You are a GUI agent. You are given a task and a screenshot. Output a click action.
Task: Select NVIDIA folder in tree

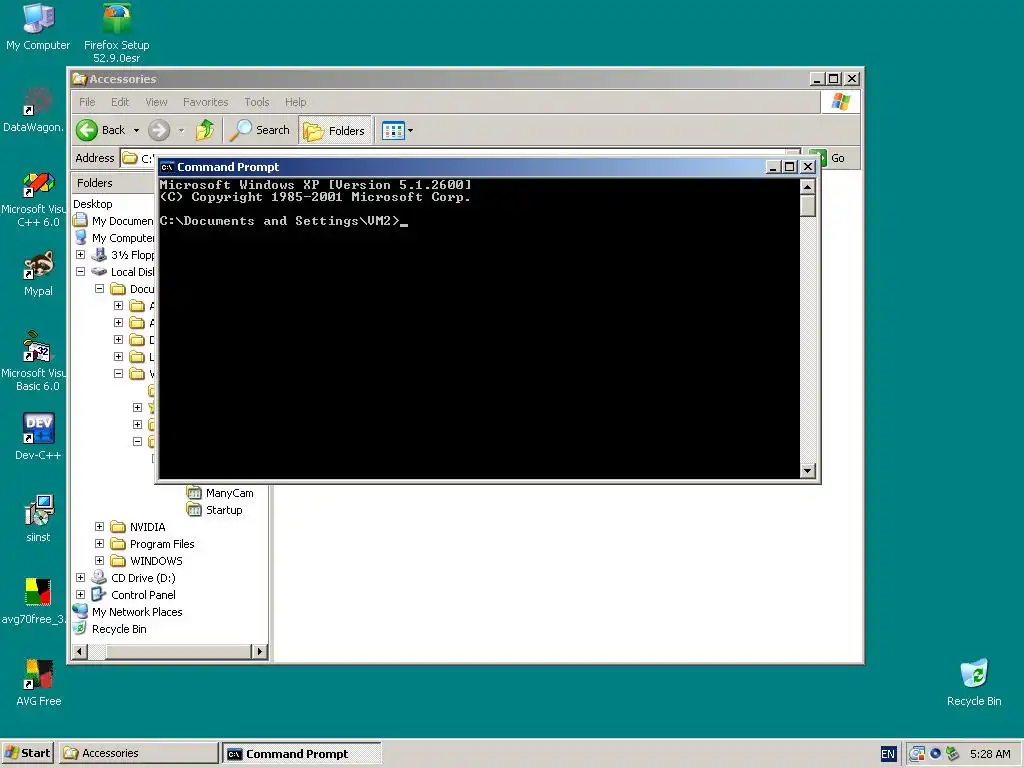coord(138,527)
